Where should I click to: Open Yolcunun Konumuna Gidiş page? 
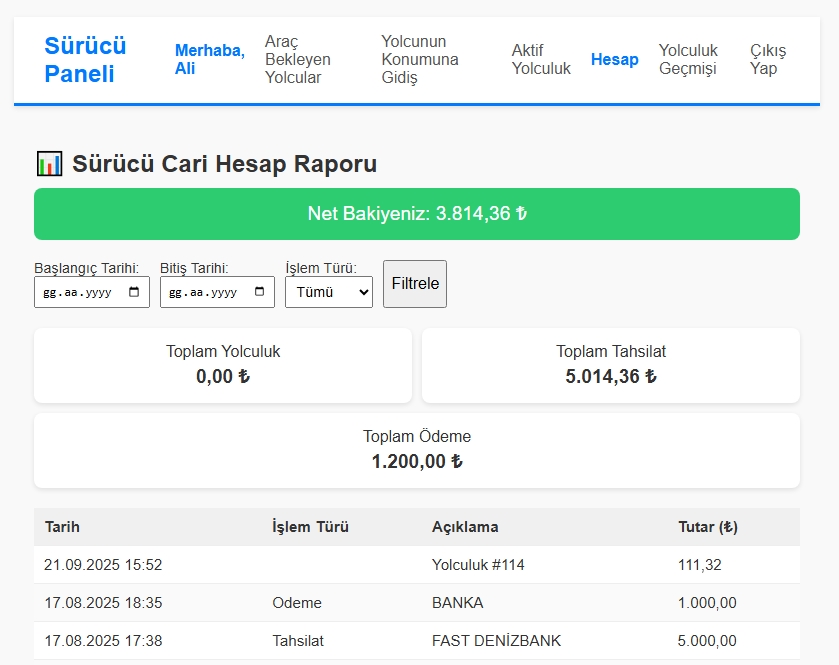click(x=418, y=60)
